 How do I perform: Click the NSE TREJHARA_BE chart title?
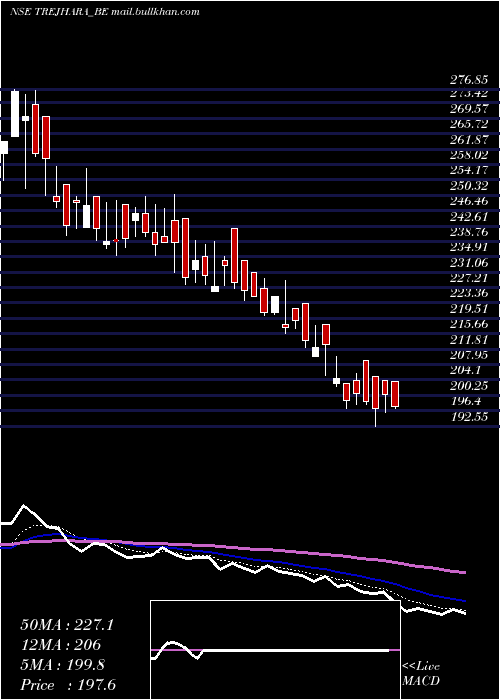pyautogui.click(x=104, y=12)
